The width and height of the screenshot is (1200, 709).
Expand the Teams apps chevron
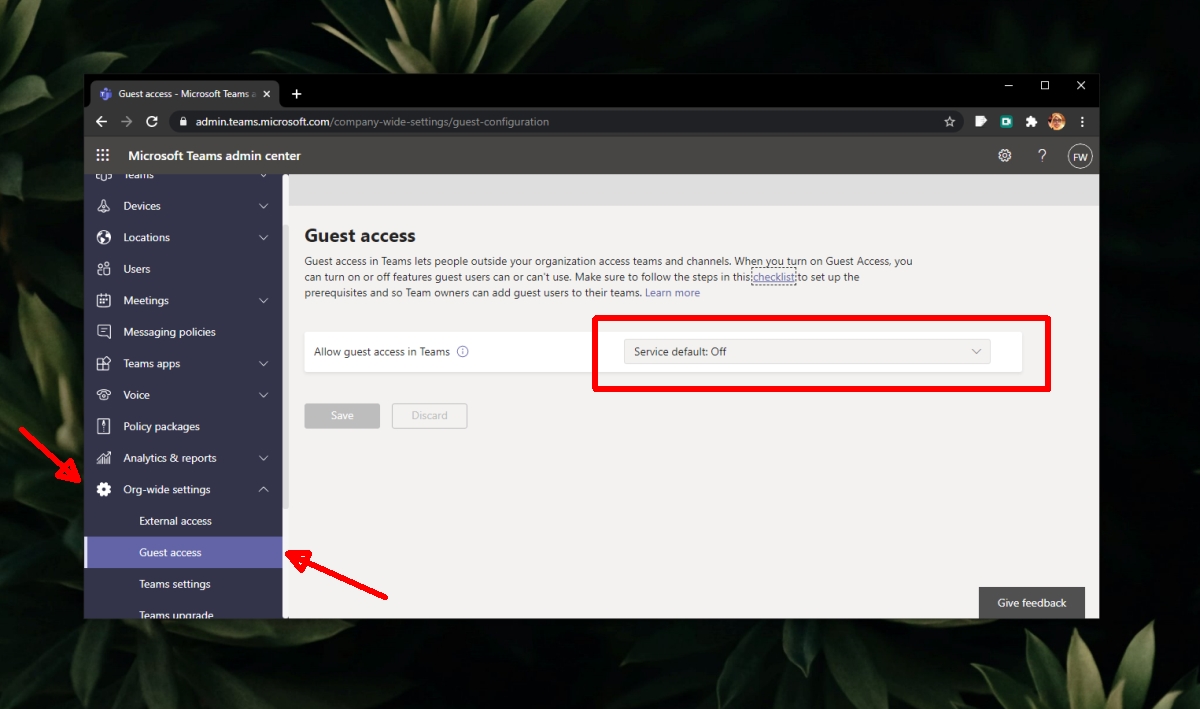[x=264, y=364]
